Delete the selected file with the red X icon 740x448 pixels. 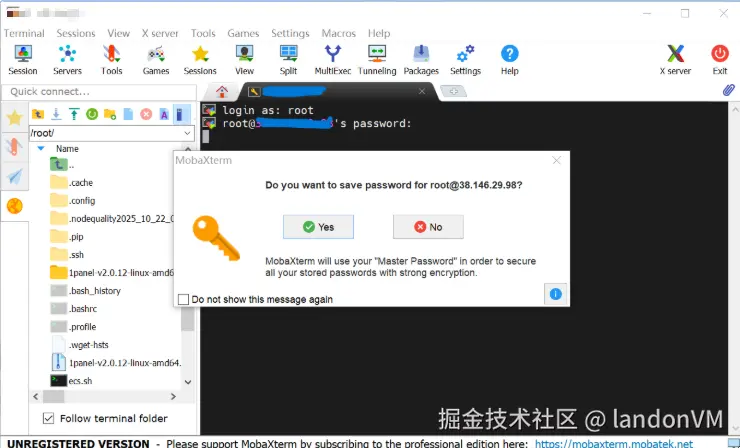[x=146, y=114]
